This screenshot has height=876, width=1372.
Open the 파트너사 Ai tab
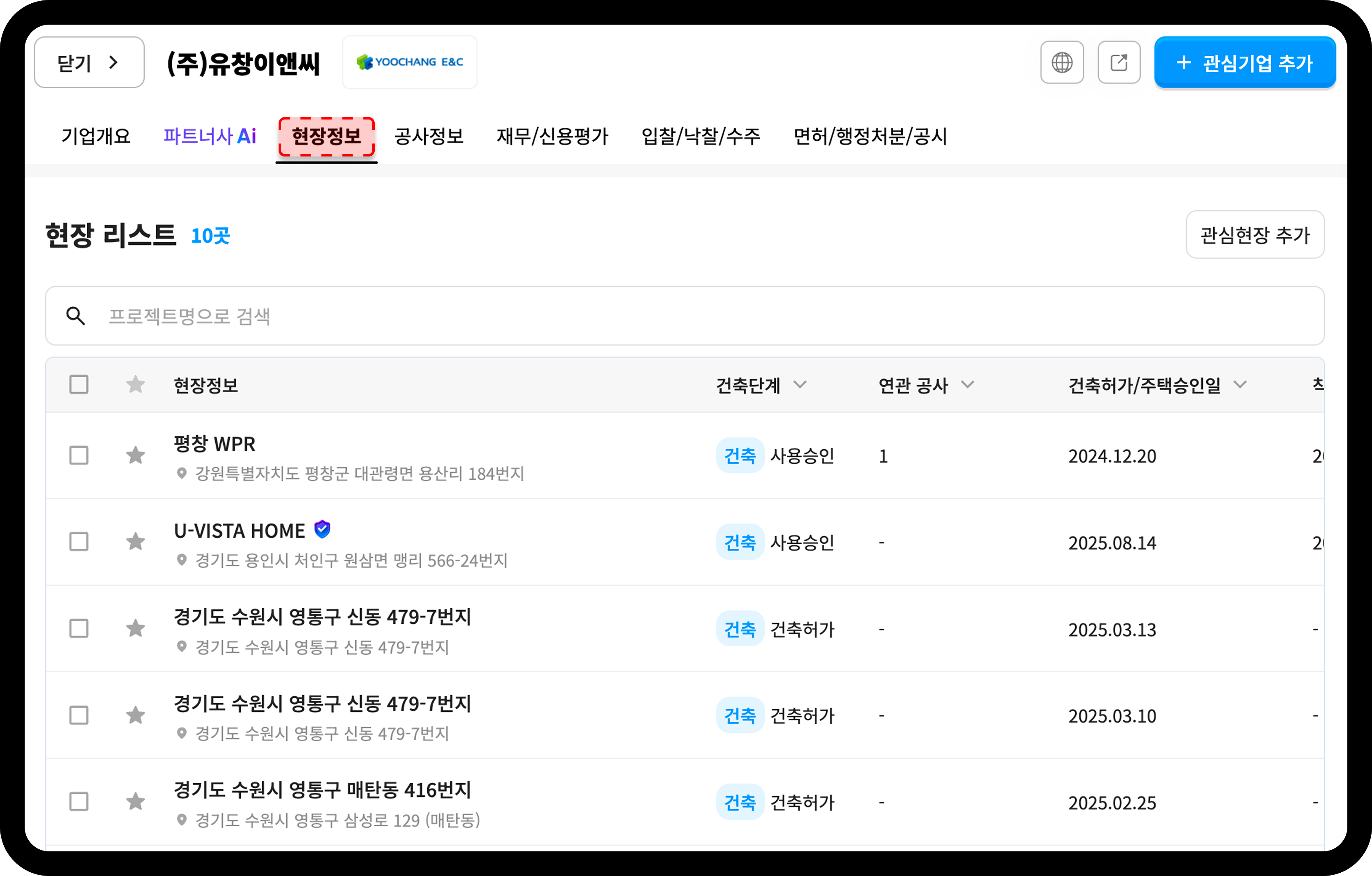click(210, 136)
